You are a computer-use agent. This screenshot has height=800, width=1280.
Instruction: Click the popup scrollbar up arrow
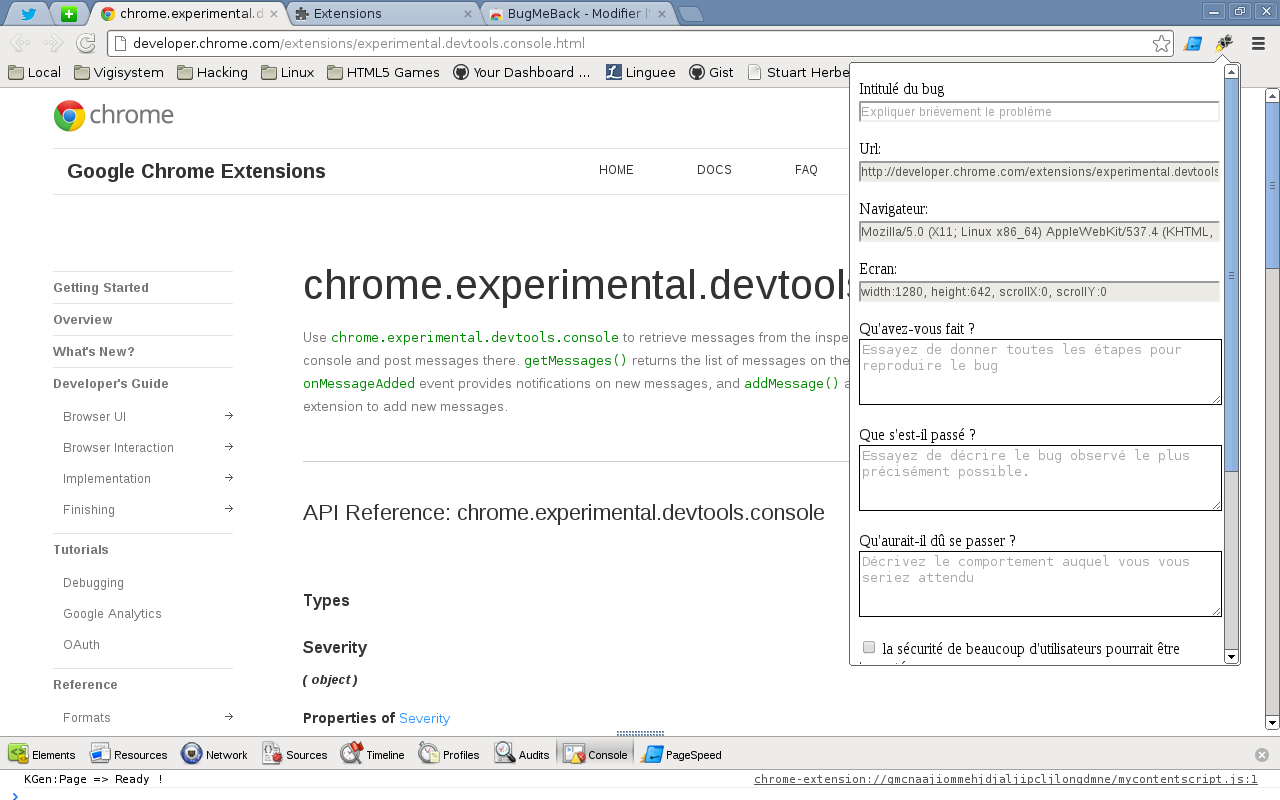click(1232, 71)
